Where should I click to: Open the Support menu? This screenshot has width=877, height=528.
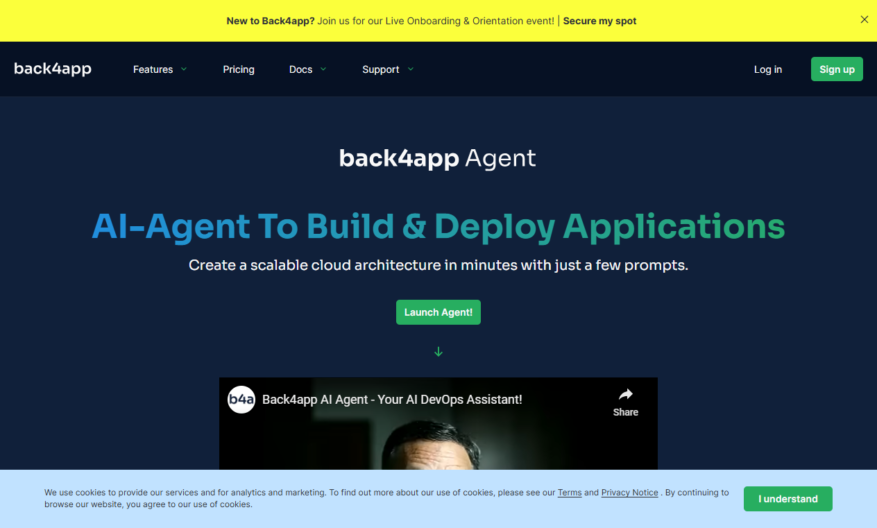(x=380, y=69)
